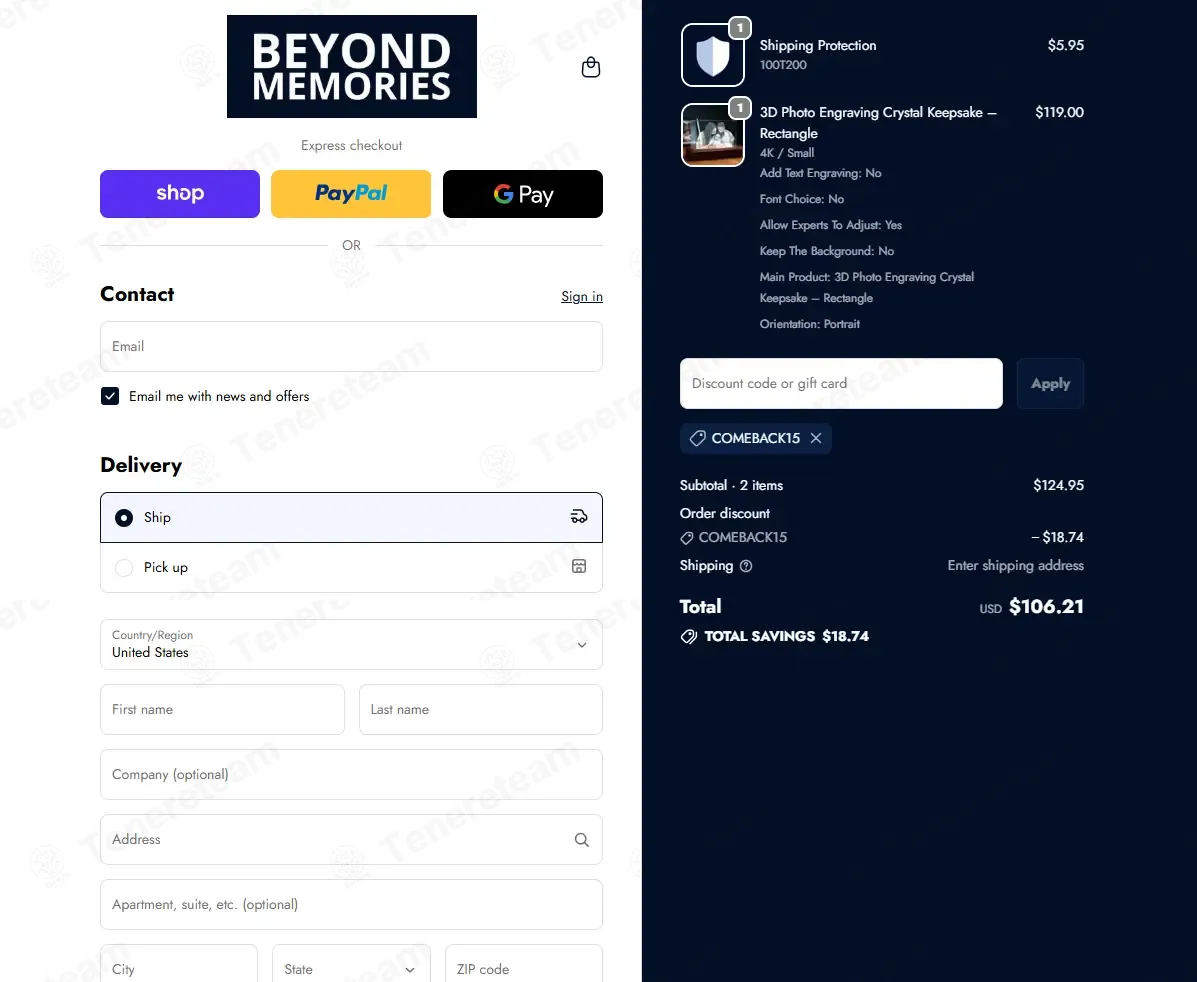Click the delivery truck icon in Ship row
This screenshot has height=982, width=1197.
579,517
